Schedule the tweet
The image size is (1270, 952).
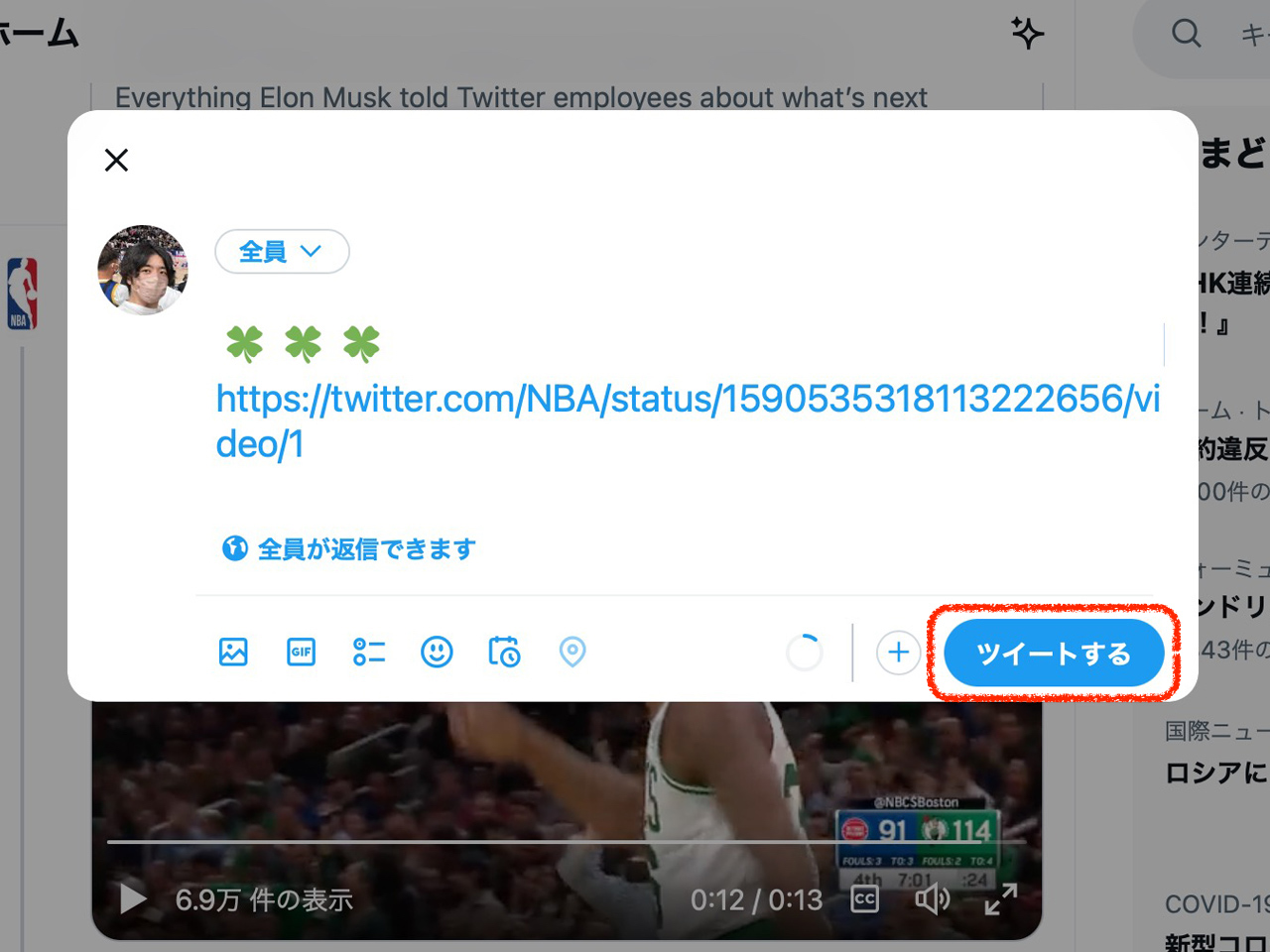tap(504, 652)
